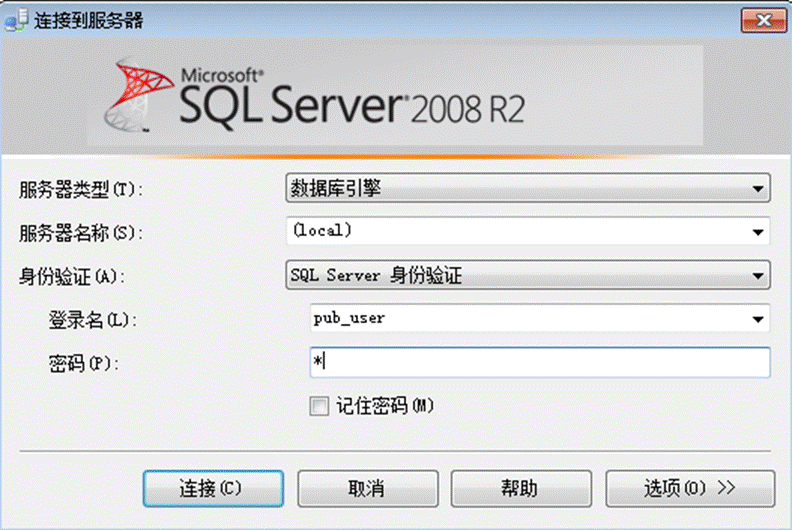Enable the 记住密码(M) checkbox
Screen dimensions: 792x530
tap(319, 406)
